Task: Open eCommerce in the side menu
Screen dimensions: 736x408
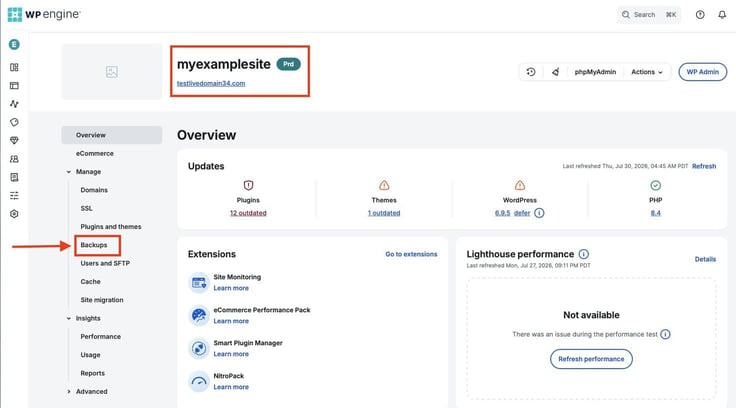Action: (x=95, y=154)
